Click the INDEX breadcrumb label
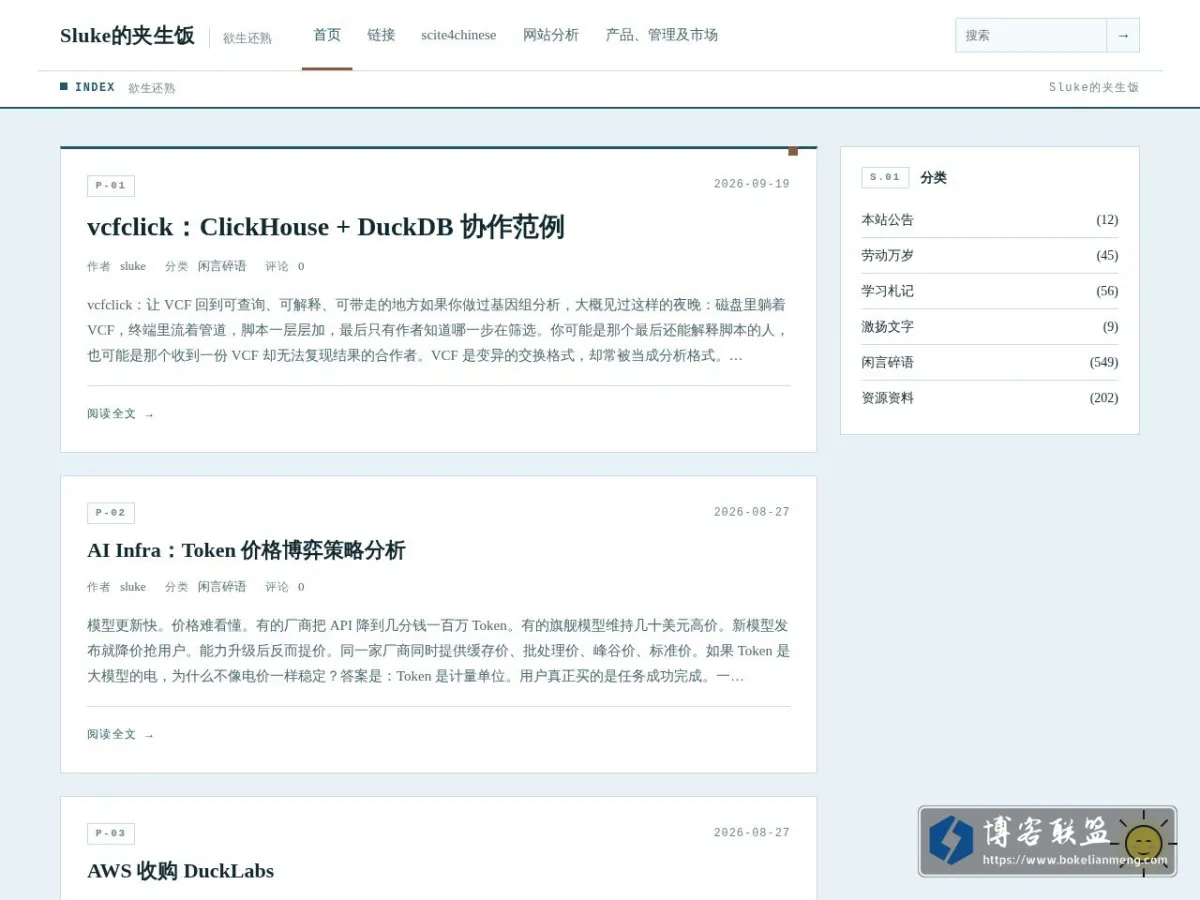The height and width of the screenshot is (900, 1200). 95,88
